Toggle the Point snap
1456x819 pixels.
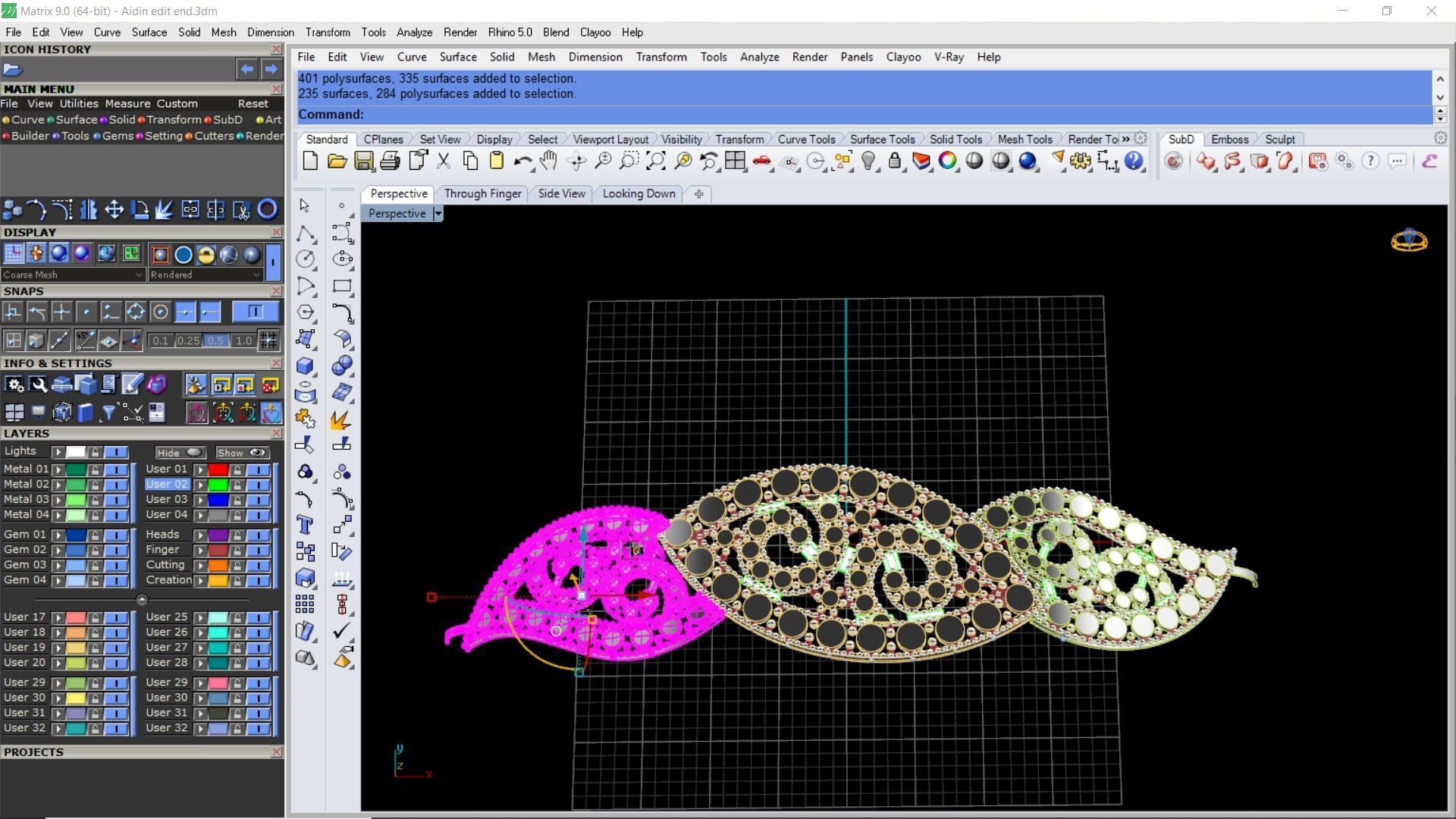click(x=86, y=312)
